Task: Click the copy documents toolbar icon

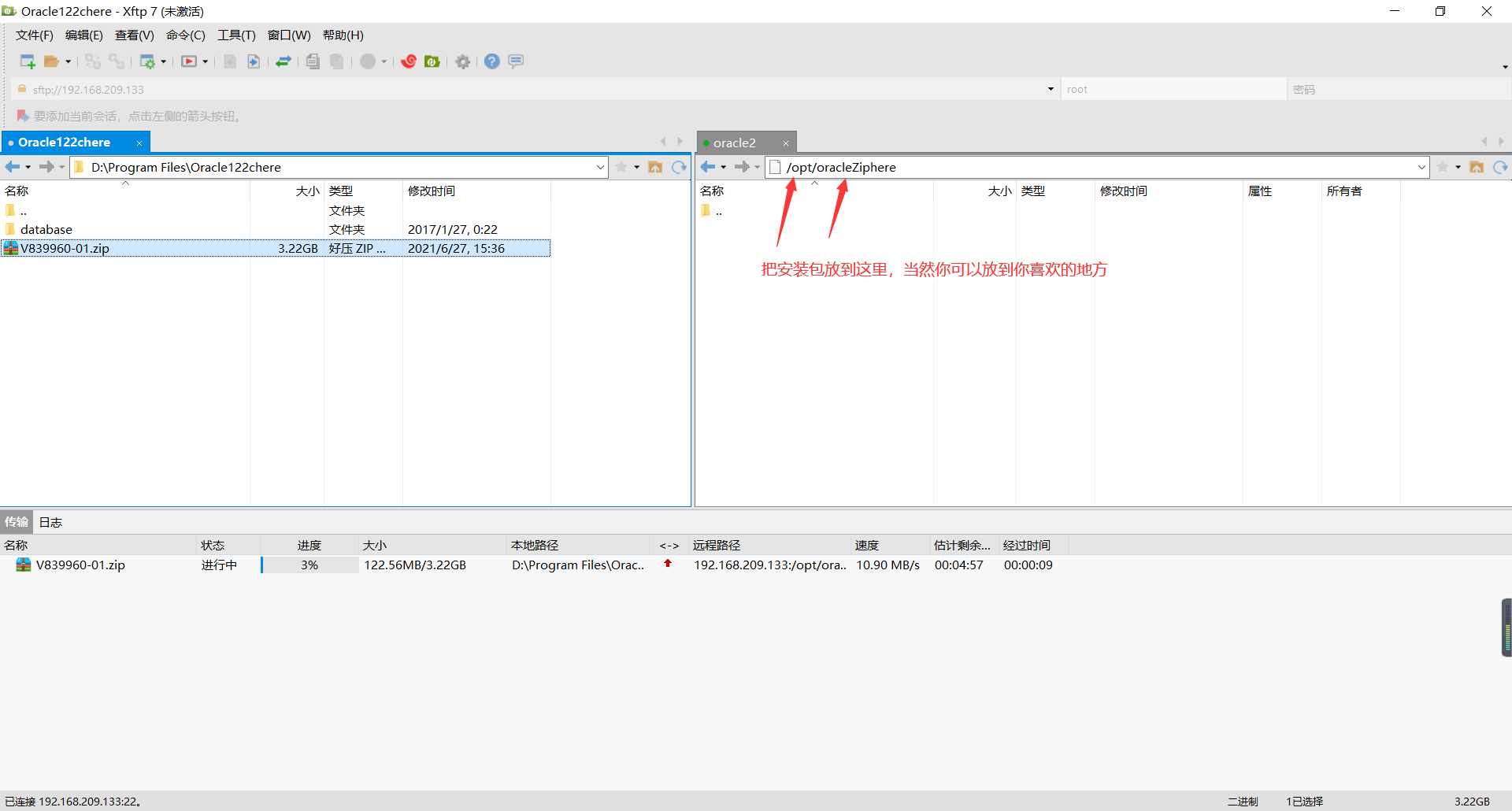Action: [x=313, y=61]
